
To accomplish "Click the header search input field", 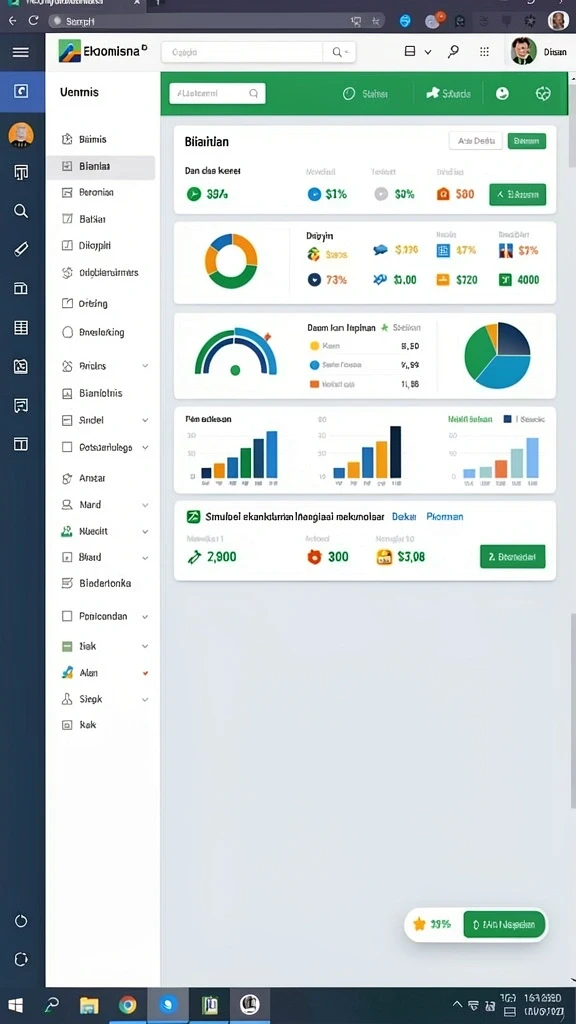I will 242,52.
